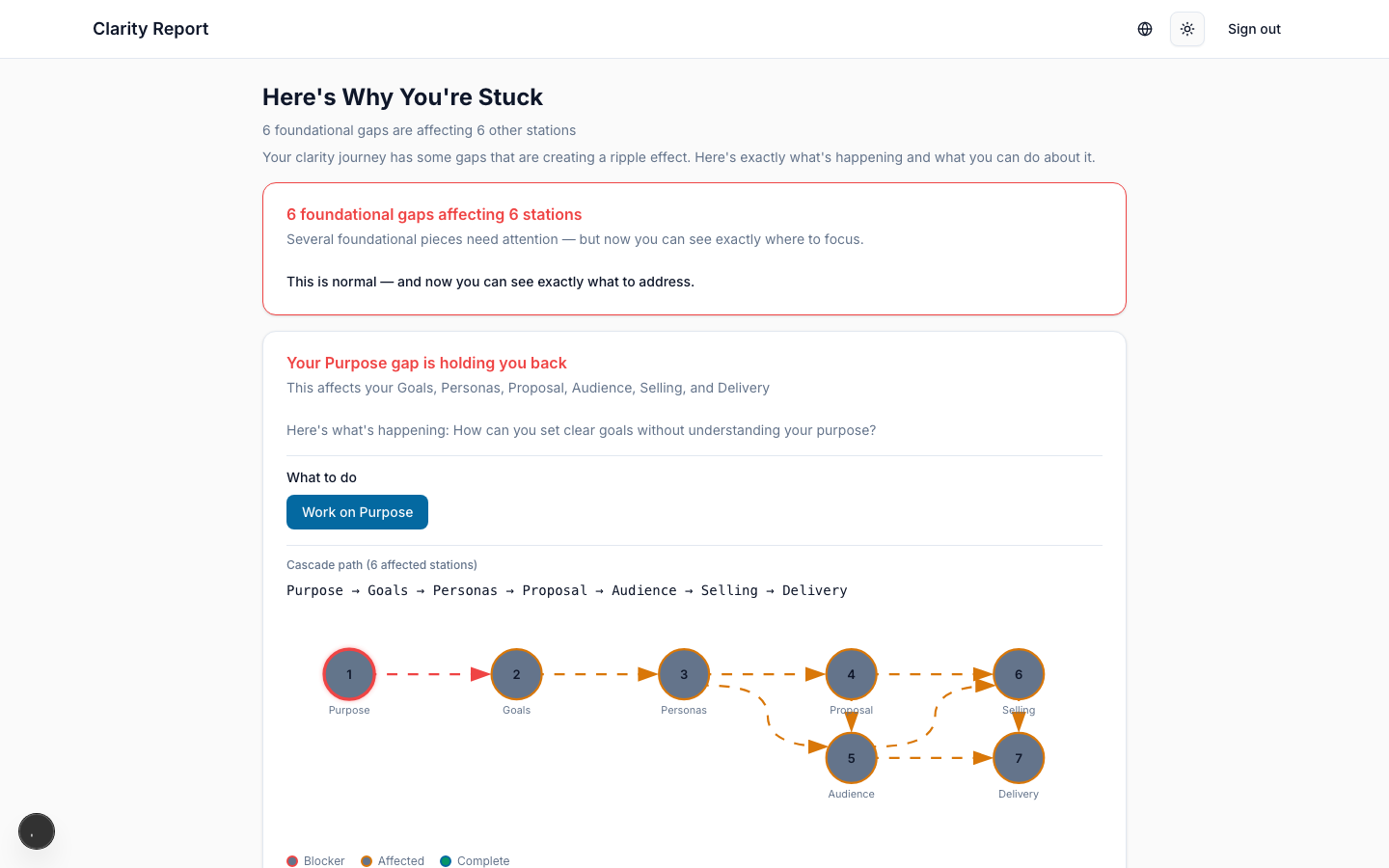Click the orange Affected legend dot
This screenshot has width=1389, height=868.
click(367, 861)
